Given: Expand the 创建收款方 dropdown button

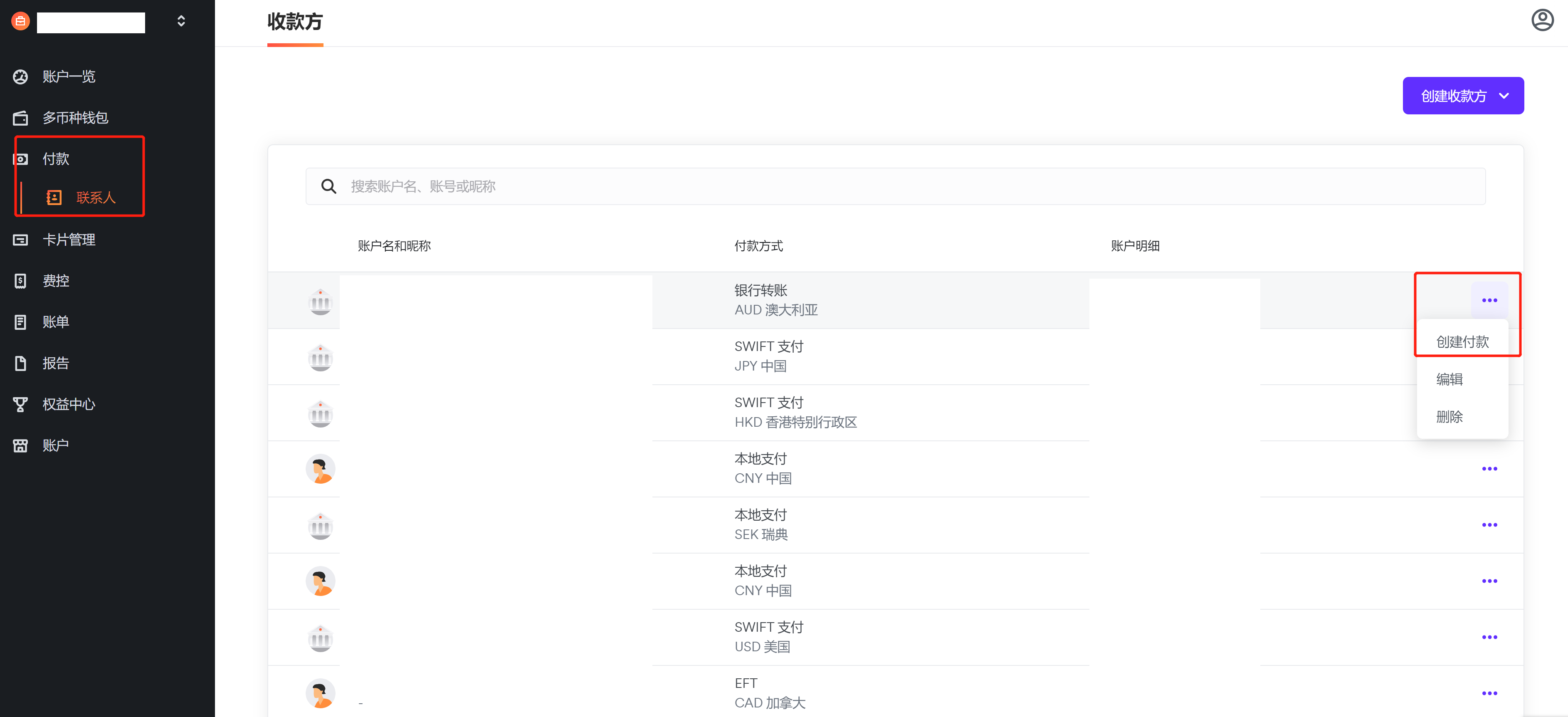Looking at the screenshot, I should point(1463,96).
